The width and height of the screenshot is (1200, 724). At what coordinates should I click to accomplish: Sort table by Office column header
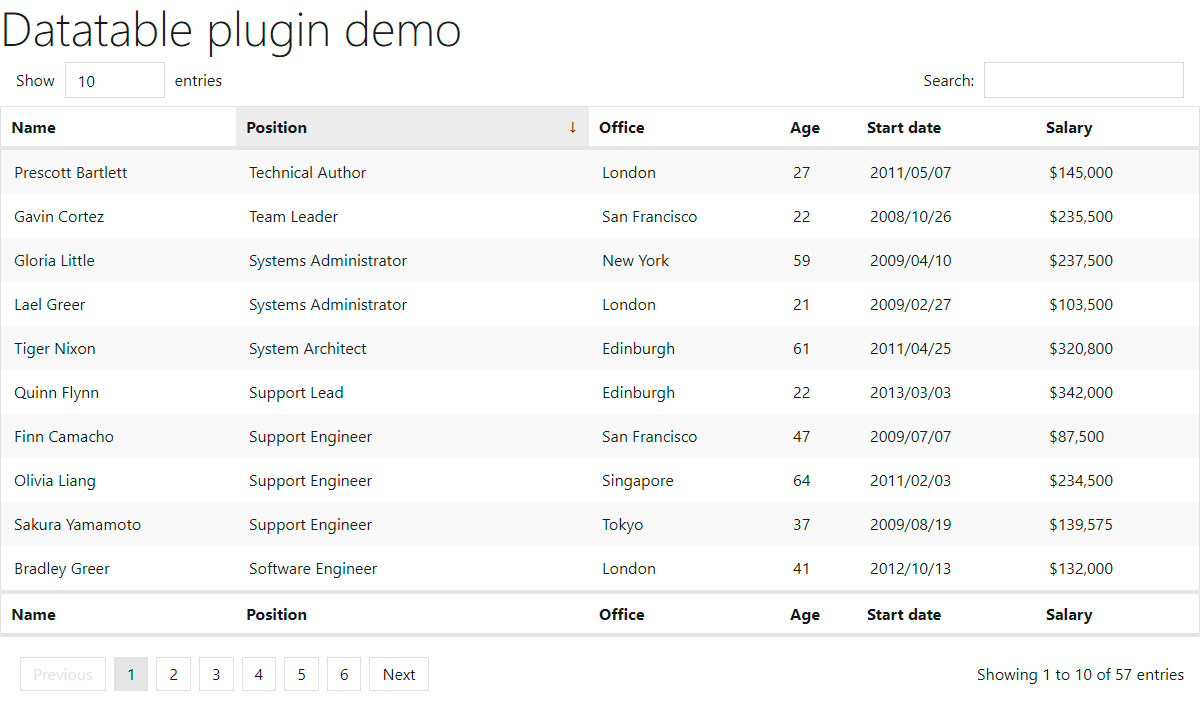[621, 127]
